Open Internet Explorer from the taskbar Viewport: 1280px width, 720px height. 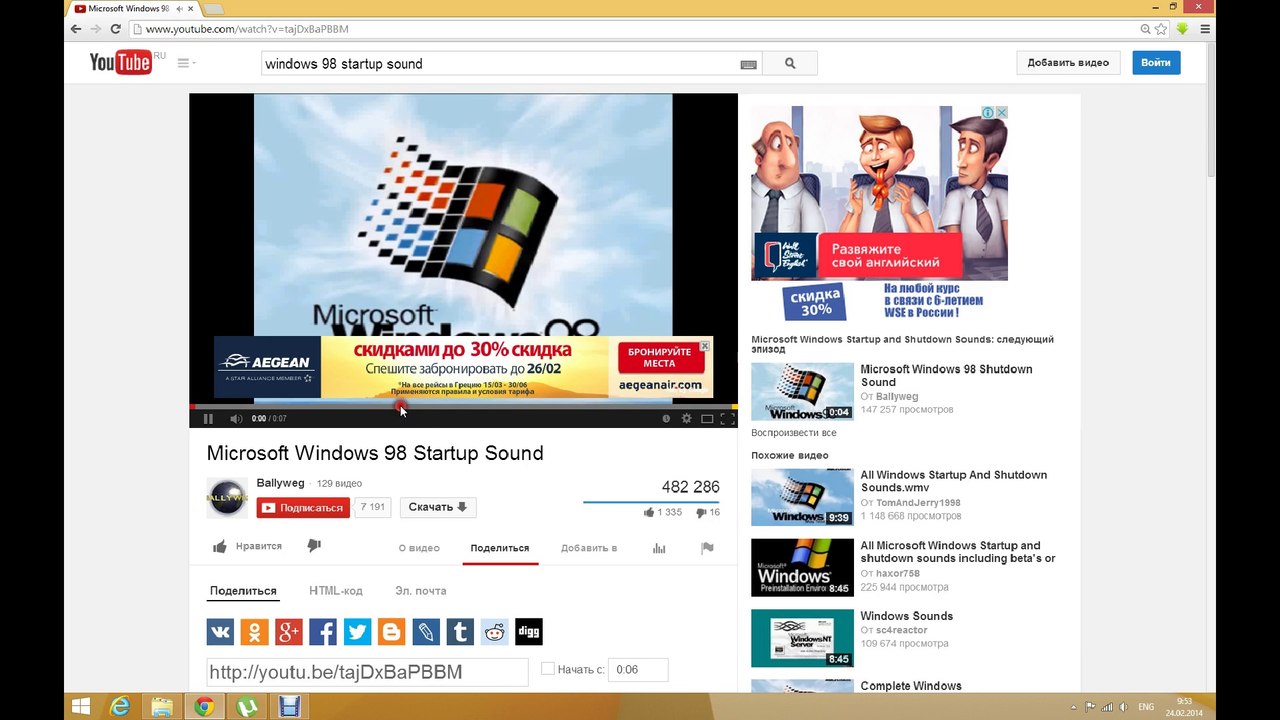(120, 707)
